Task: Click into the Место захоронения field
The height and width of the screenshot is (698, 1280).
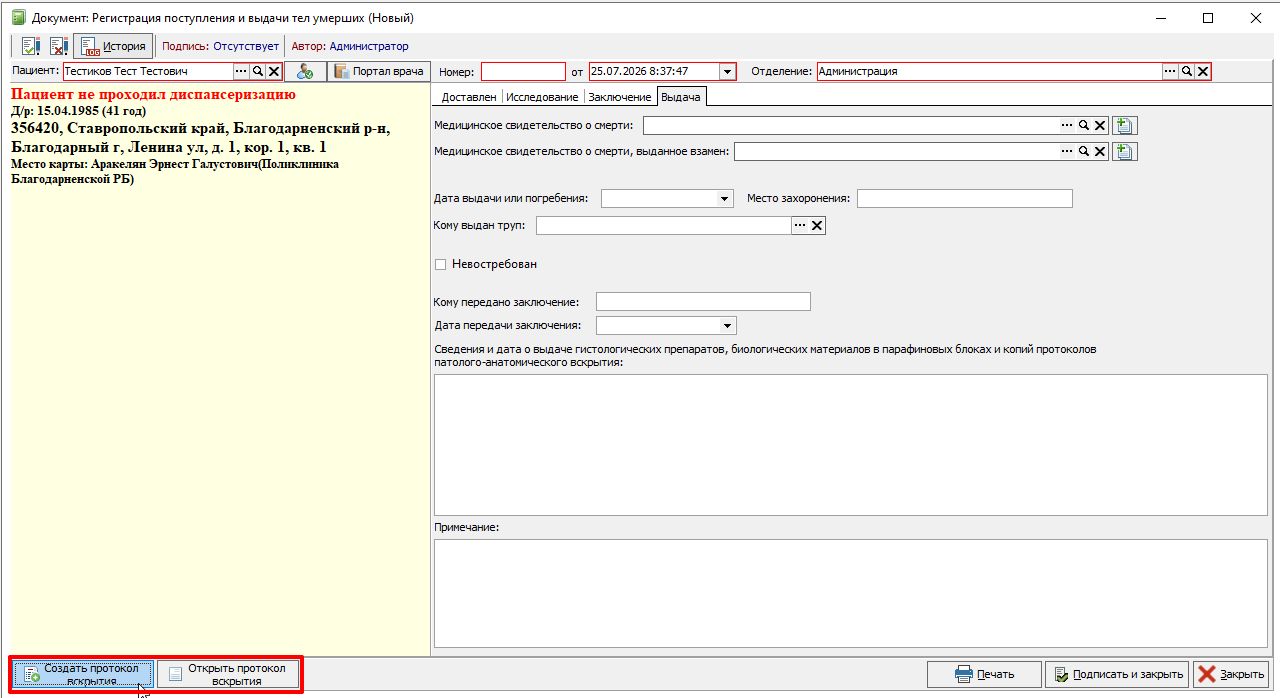Action: point(964,199)
